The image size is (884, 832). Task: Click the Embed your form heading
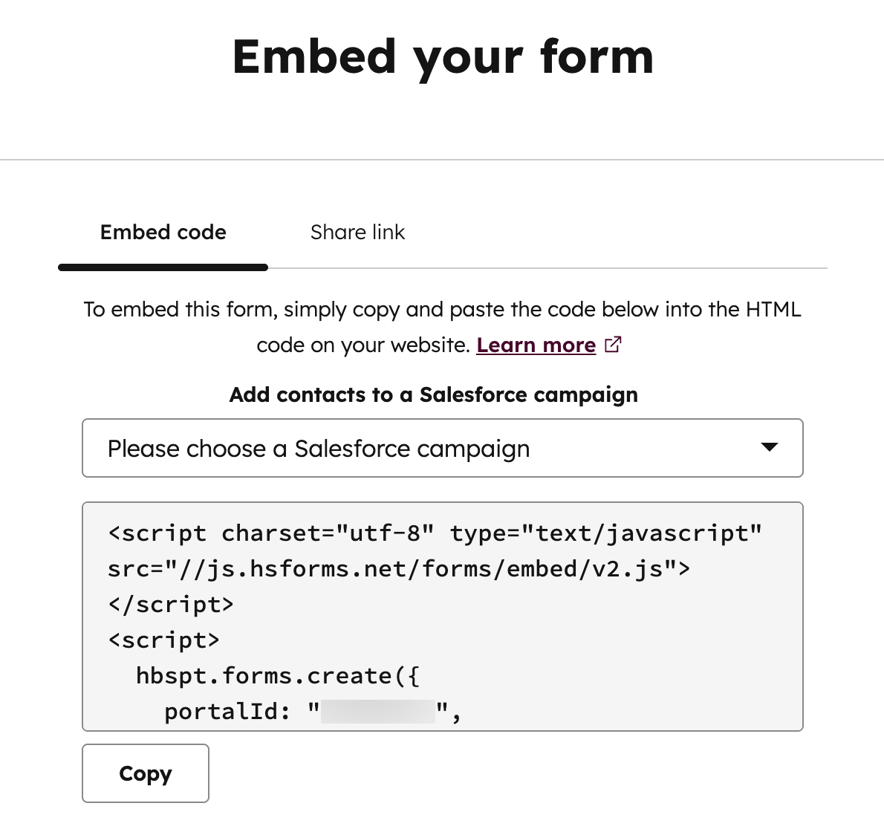pyautogui.click(x=442, y=57)
